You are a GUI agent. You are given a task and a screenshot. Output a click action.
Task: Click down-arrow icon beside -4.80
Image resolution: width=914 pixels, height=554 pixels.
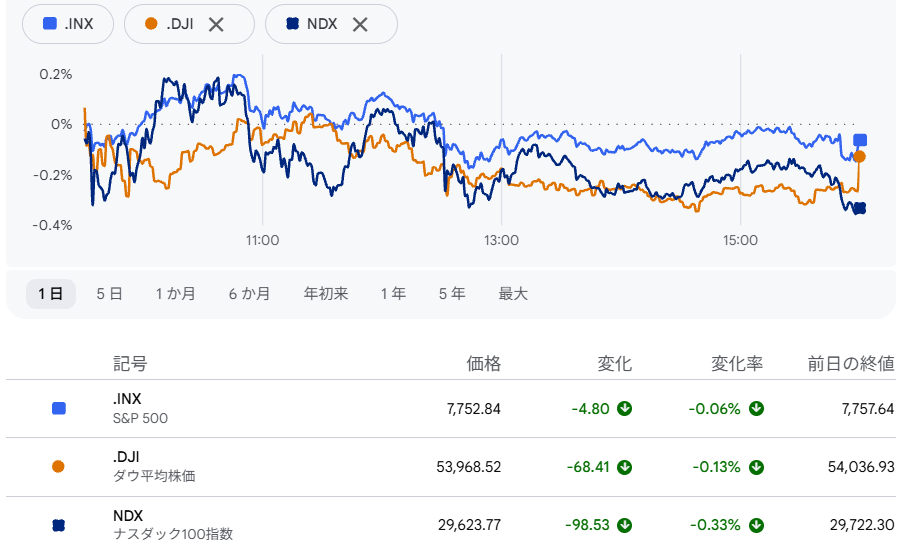pos(625,409)
